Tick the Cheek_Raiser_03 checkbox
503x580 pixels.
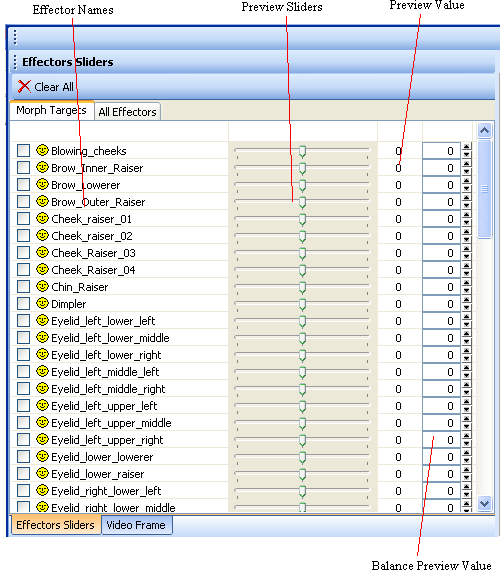click(x=23, y=253)
